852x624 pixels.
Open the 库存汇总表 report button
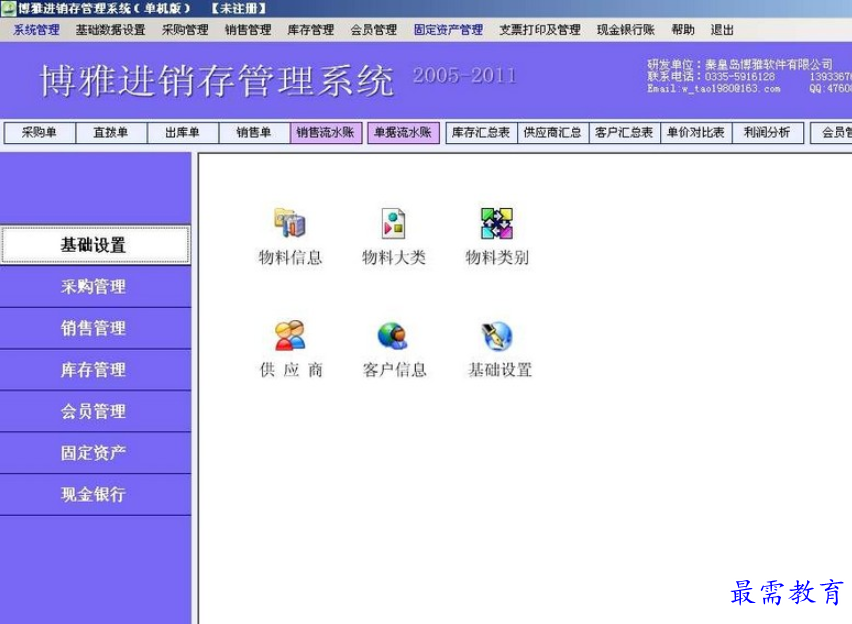click(481, 133)
